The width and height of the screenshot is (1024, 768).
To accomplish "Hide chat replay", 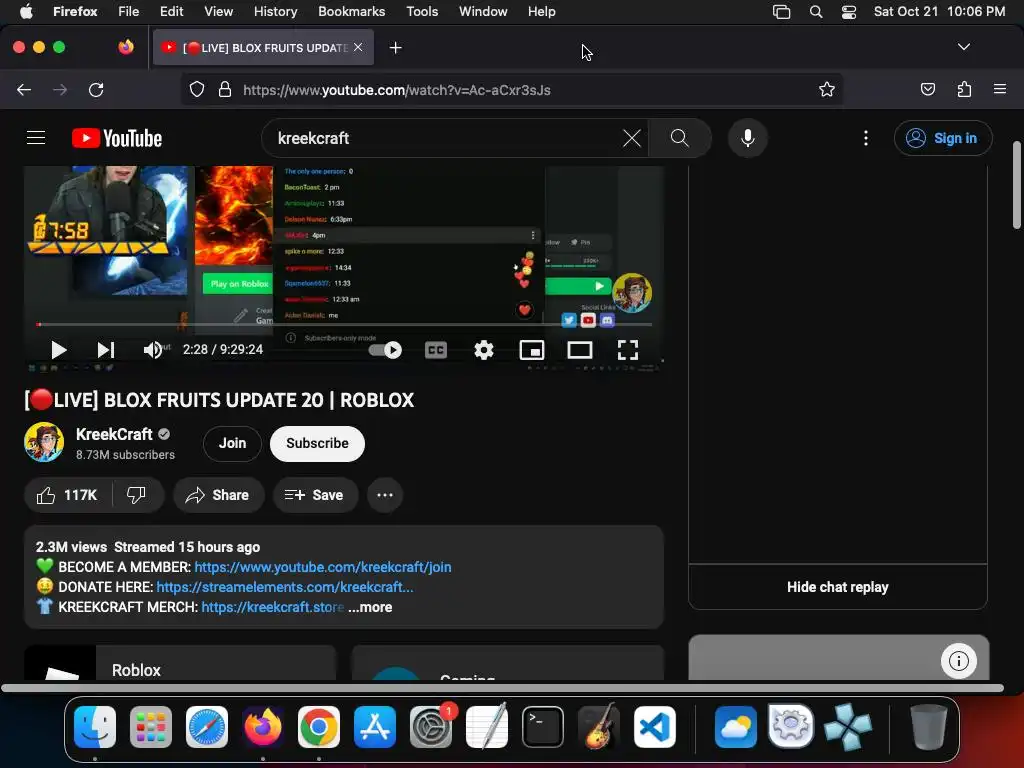I will tap(838, 587).
